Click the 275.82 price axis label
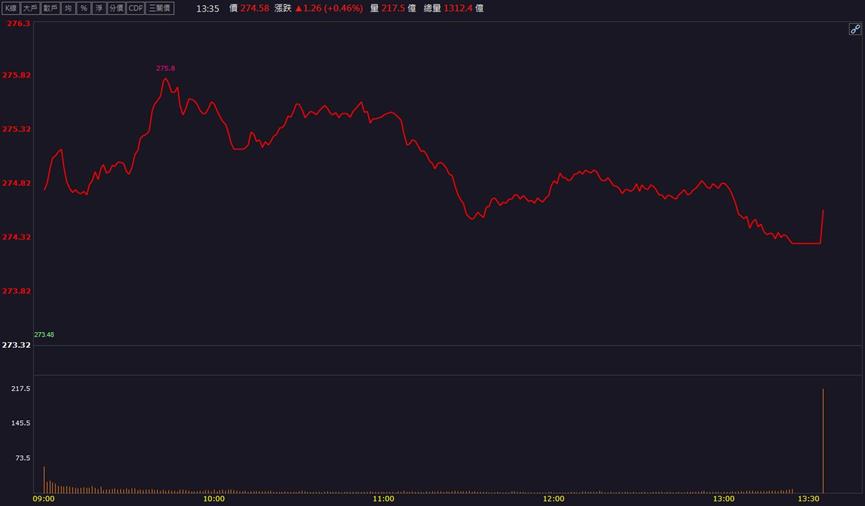The image size is (865, 506). (x=16, y=75)
